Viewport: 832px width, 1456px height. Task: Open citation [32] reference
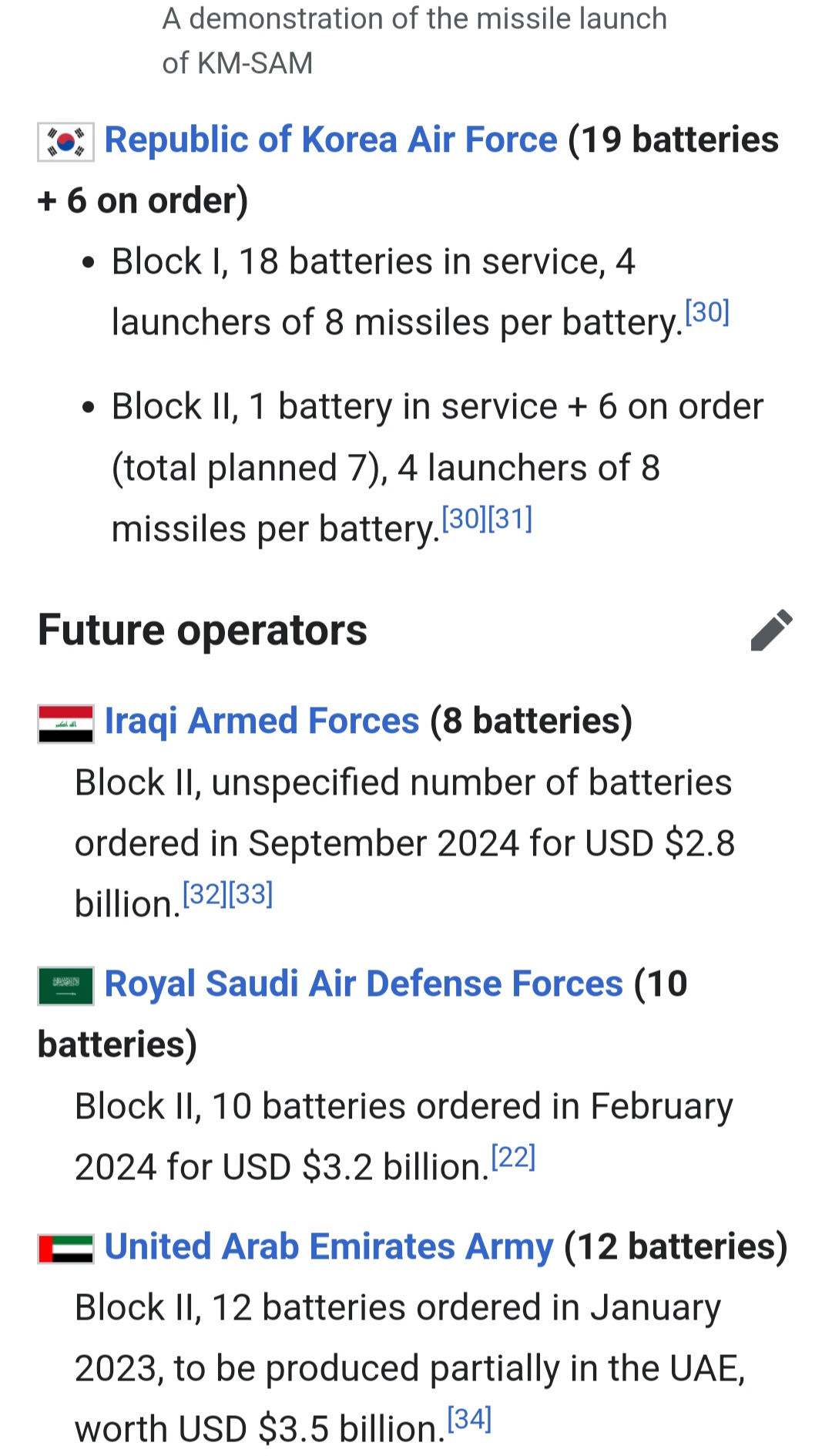tap(205, 894)
